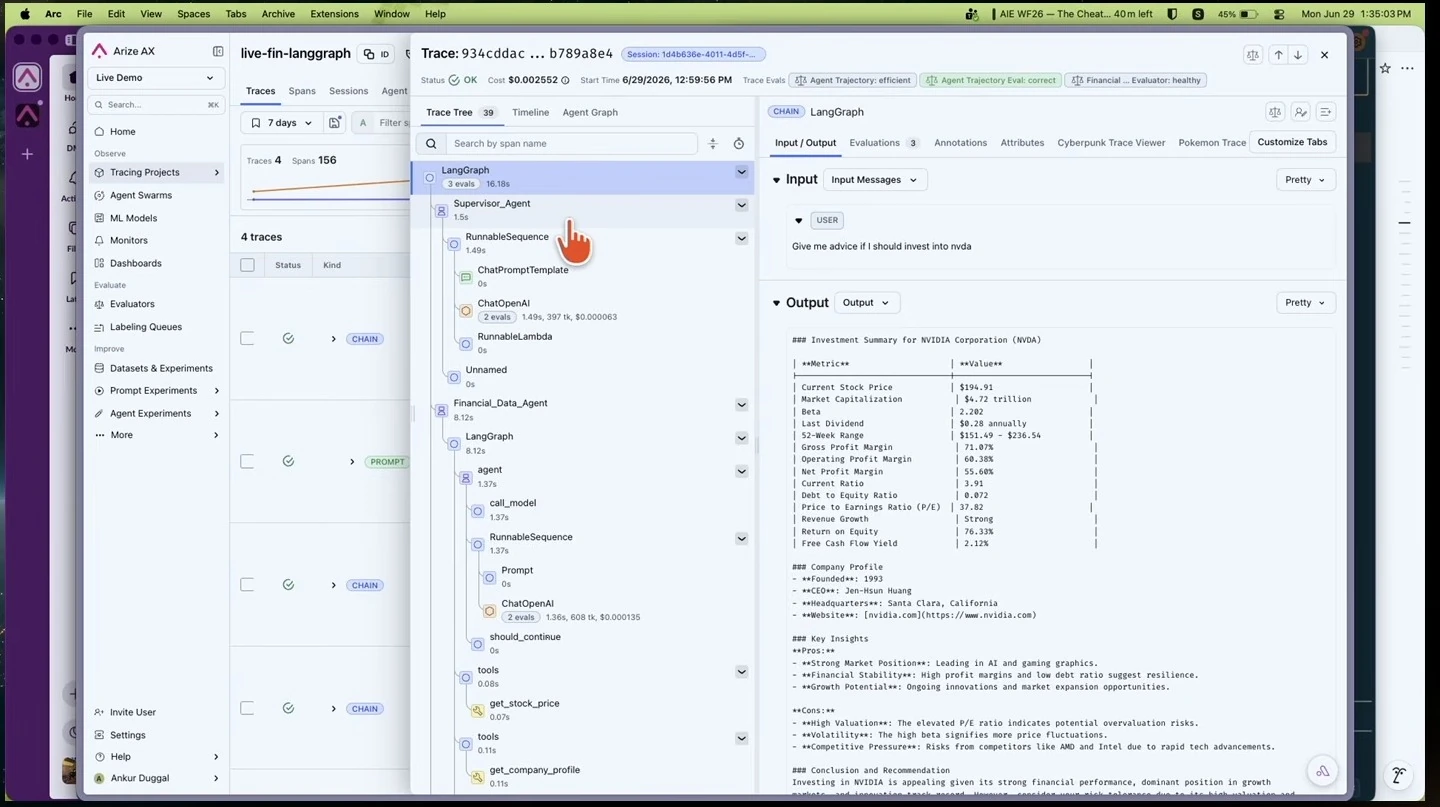Close the trace detail panel

pyautogui.click(x=1325, y=55)
